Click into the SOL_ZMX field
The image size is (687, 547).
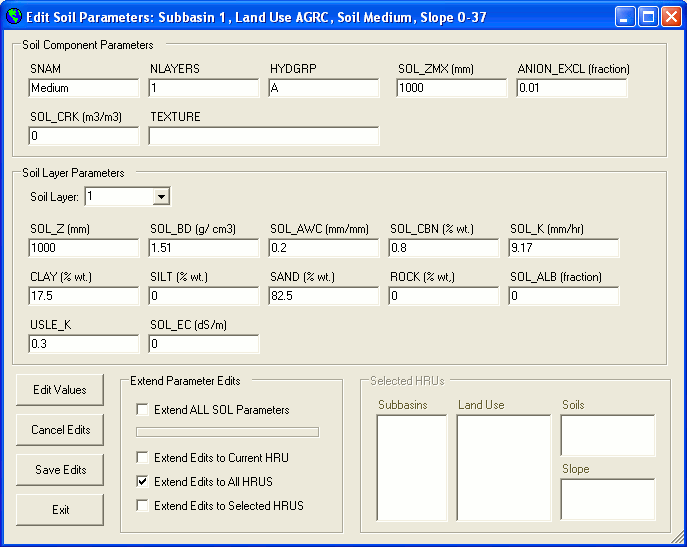pyautogui.click(x=452, y=88)
